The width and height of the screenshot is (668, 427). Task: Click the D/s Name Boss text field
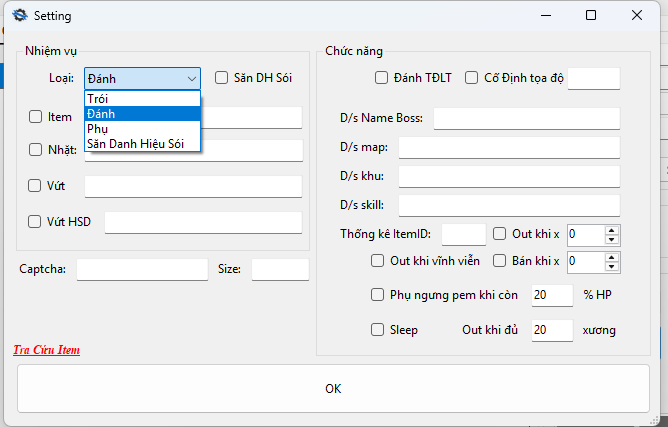pos(526,119)
